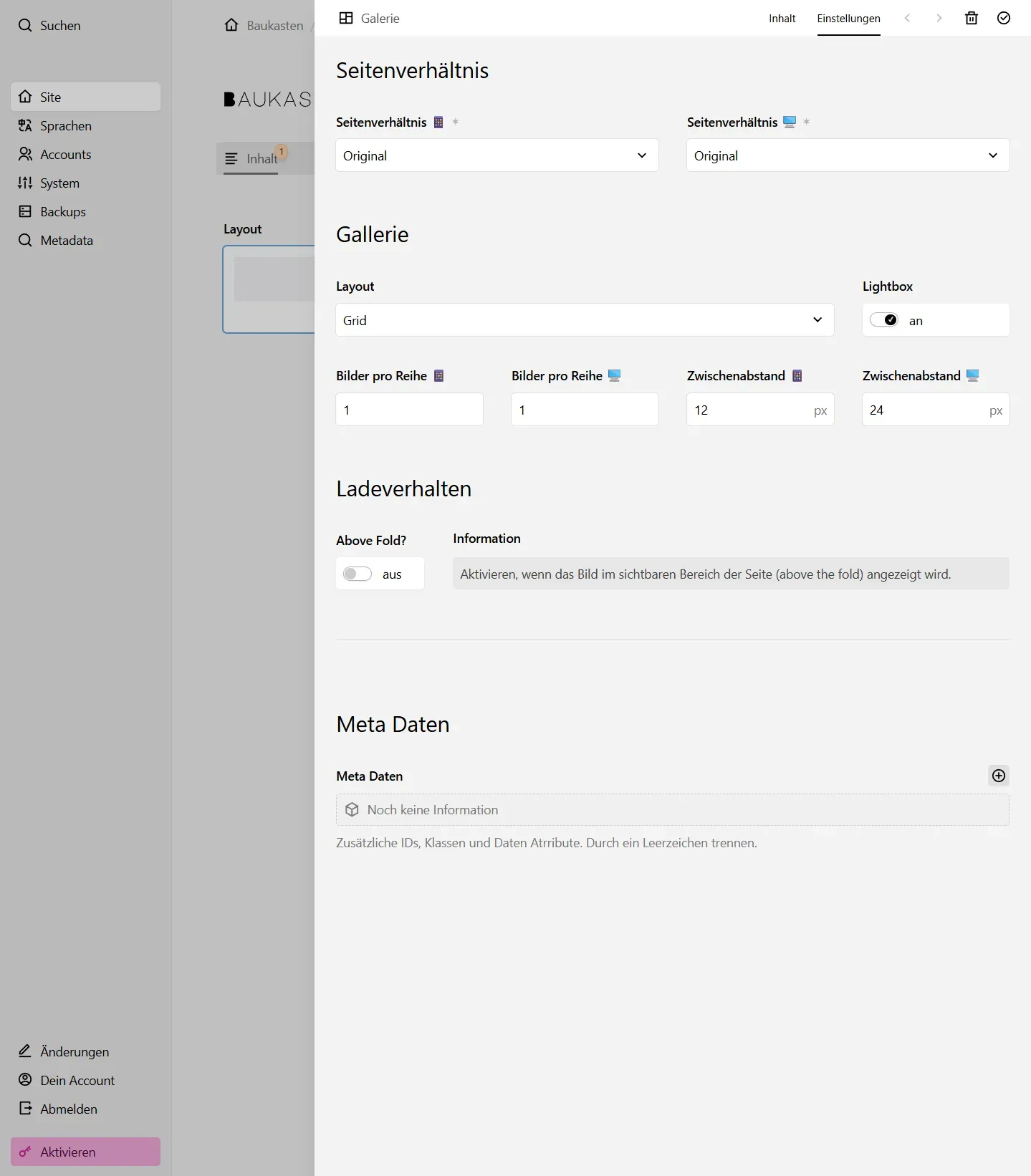Screen dimensions: 1031x1176
Task: Click the desktop Bilder pro Reihe field
Action: tap(584, 410)
